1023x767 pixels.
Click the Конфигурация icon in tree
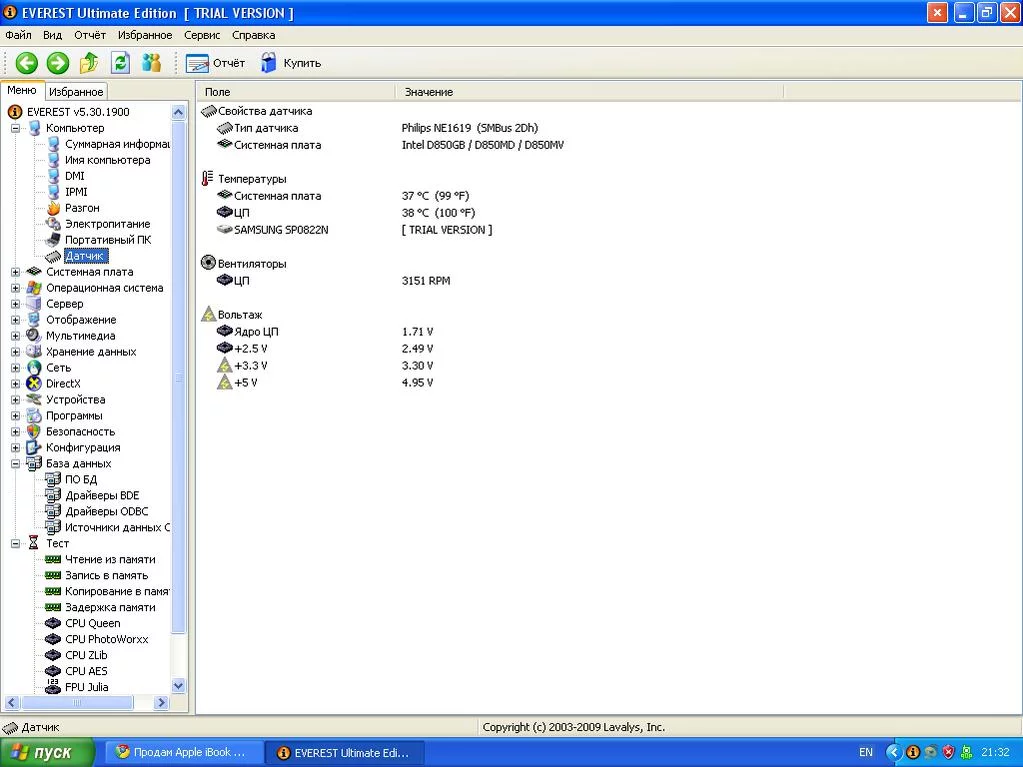[34, 448]
